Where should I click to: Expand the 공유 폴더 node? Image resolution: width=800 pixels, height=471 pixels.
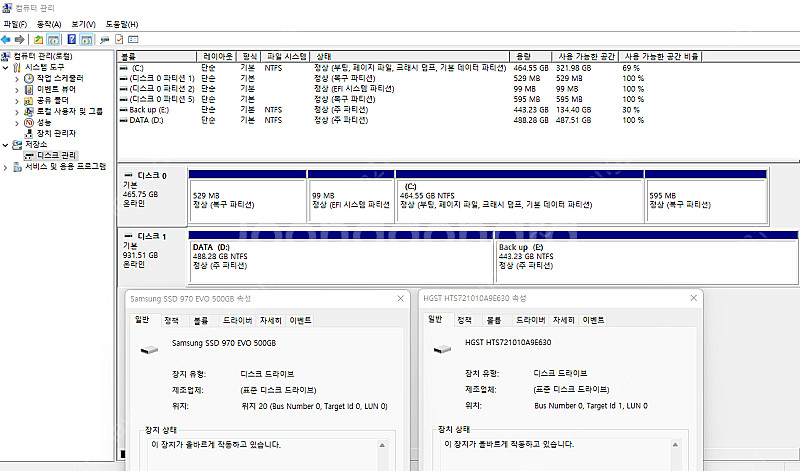coord(17,101)
